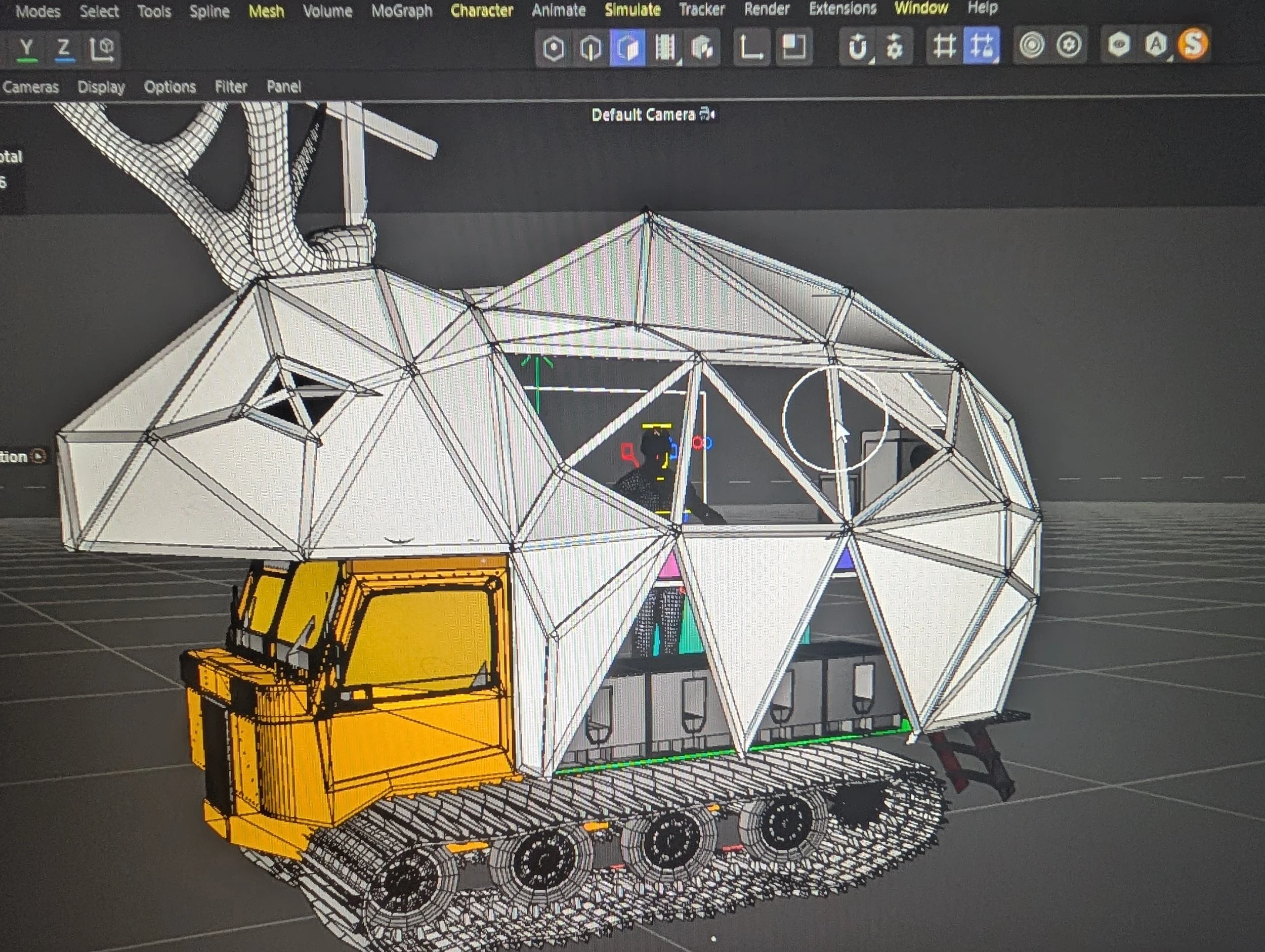Toggle snapping with the magnet icon
The height and width of the screenshot is (952, 1265).
click(857, 47)
